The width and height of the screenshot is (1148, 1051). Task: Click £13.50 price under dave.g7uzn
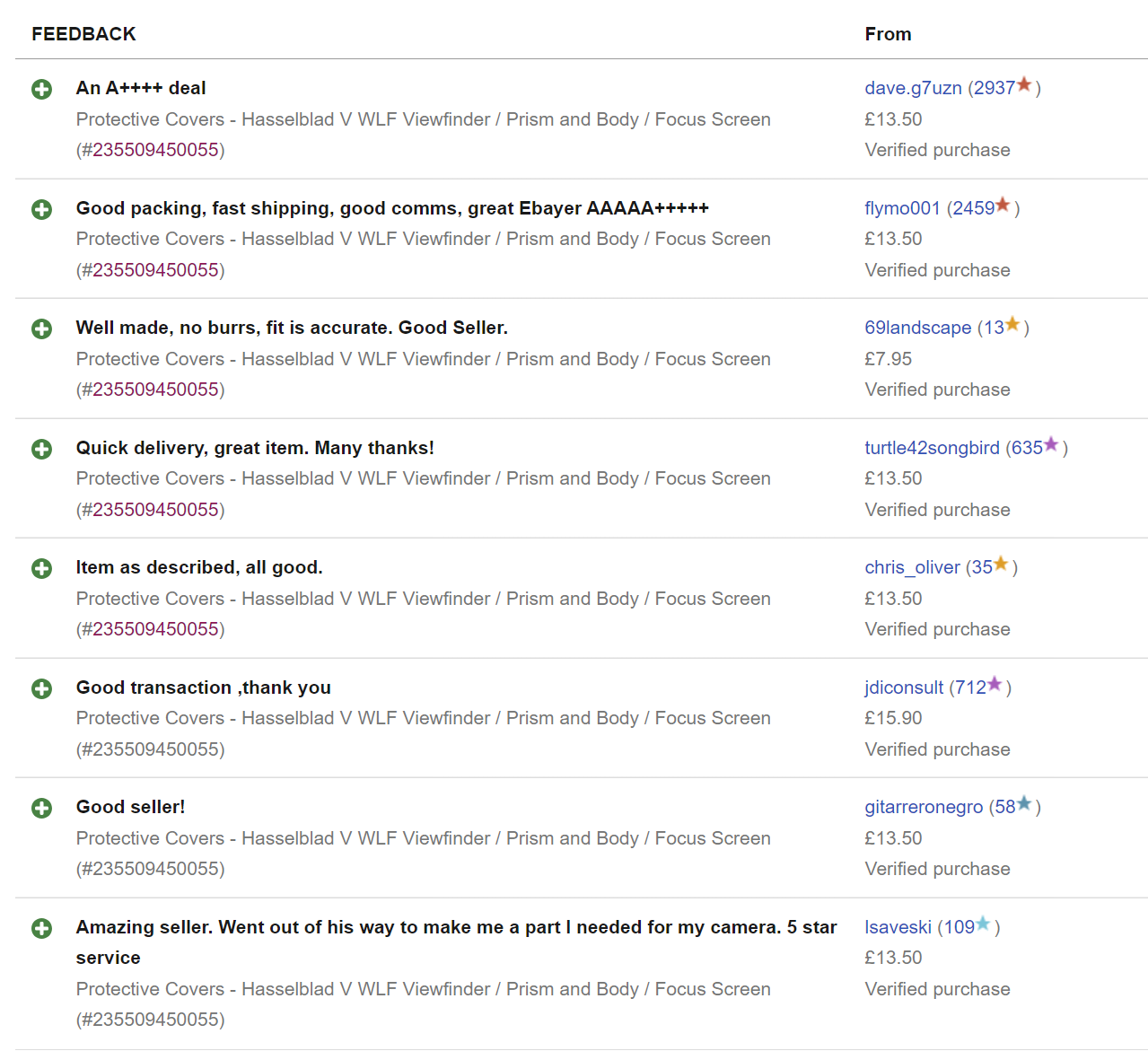pyautogui.click(x=893, y=119)
